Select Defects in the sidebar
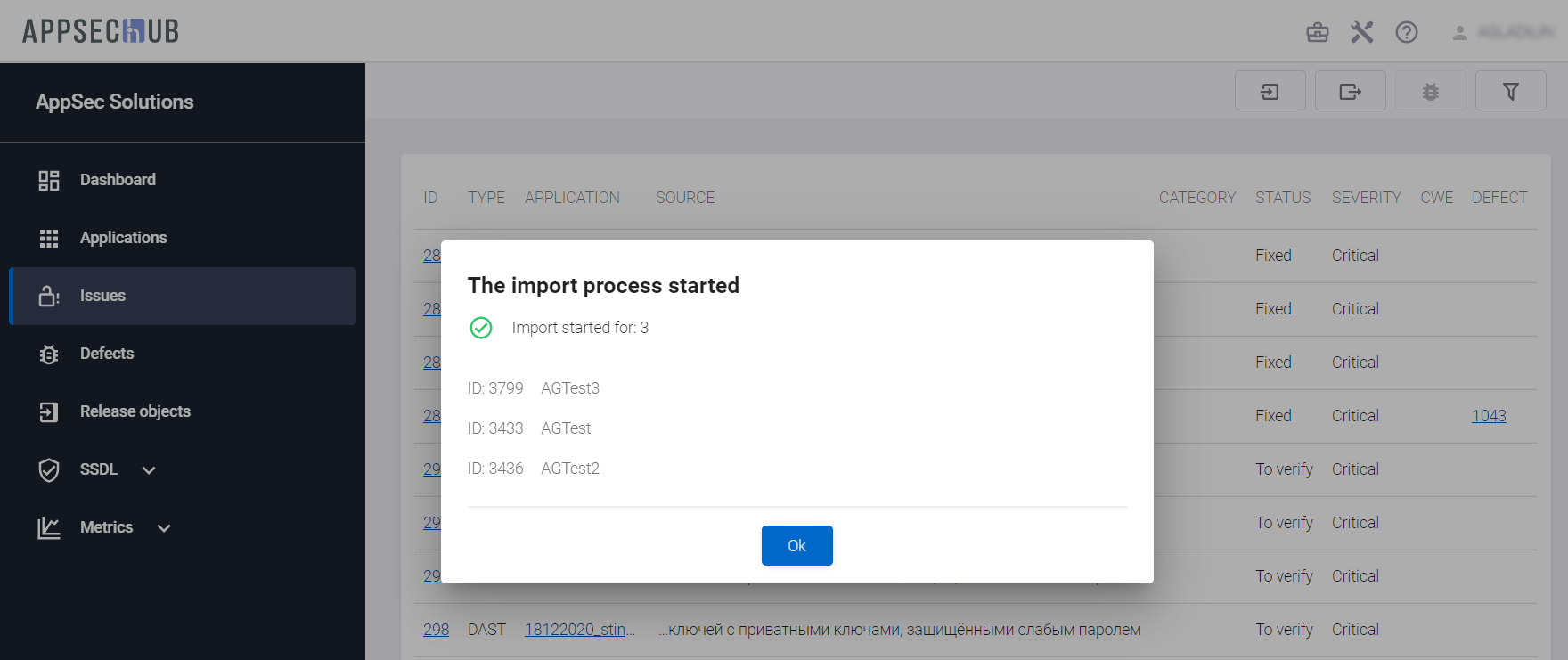1568x660 pixels. click(x=107, y=354)
